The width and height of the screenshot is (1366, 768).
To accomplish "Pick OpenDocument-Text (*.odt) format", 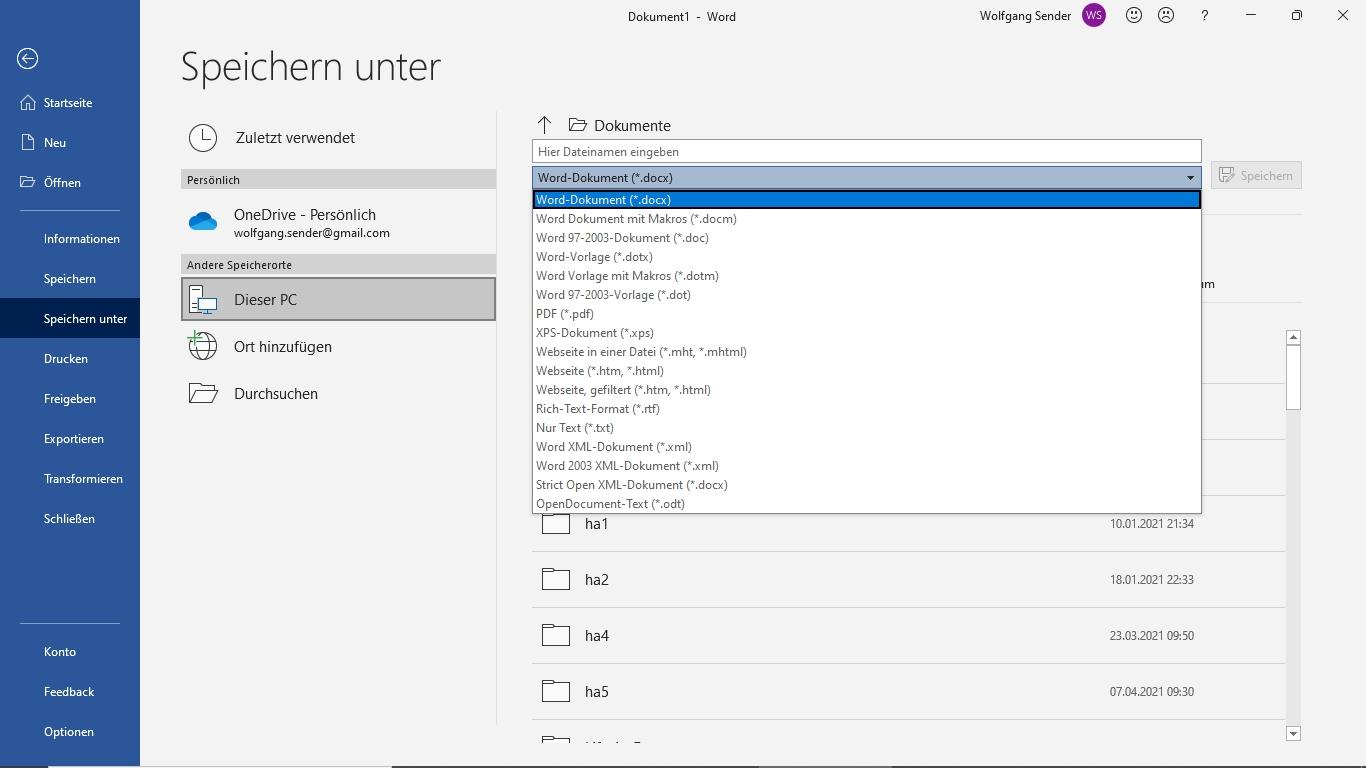I will click(x=610, y=504).
